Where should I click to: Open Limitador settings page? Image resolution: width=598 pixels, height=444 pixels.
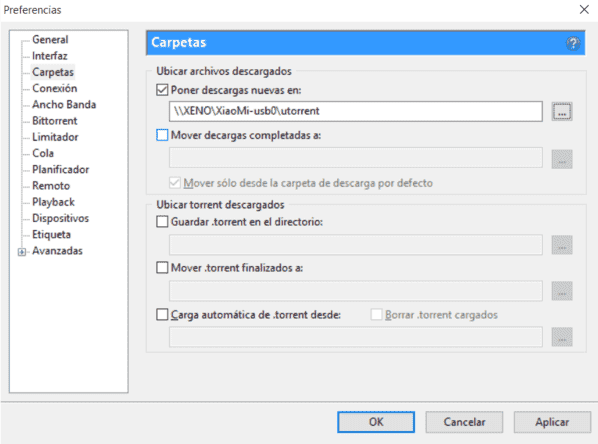click(x=55, y=137)
